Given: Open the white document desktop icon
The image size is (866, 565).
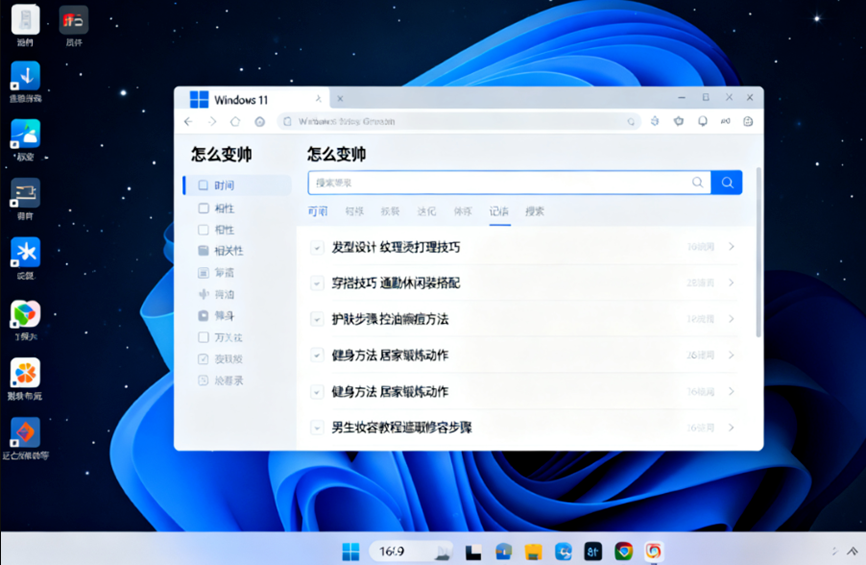Looking at the screenshot, I should [x=25, y=19].
